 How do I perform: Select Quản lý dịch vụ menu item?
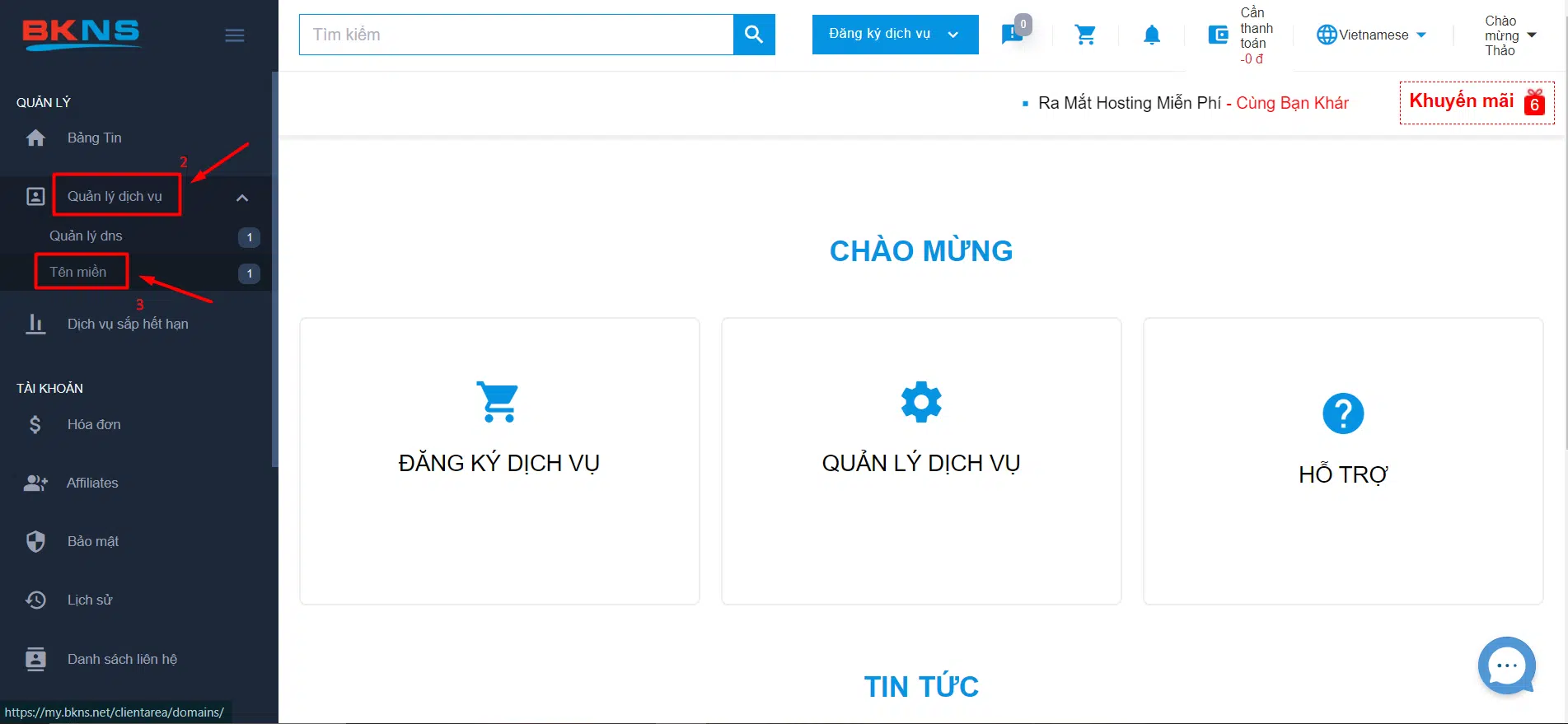coord(115,196)
